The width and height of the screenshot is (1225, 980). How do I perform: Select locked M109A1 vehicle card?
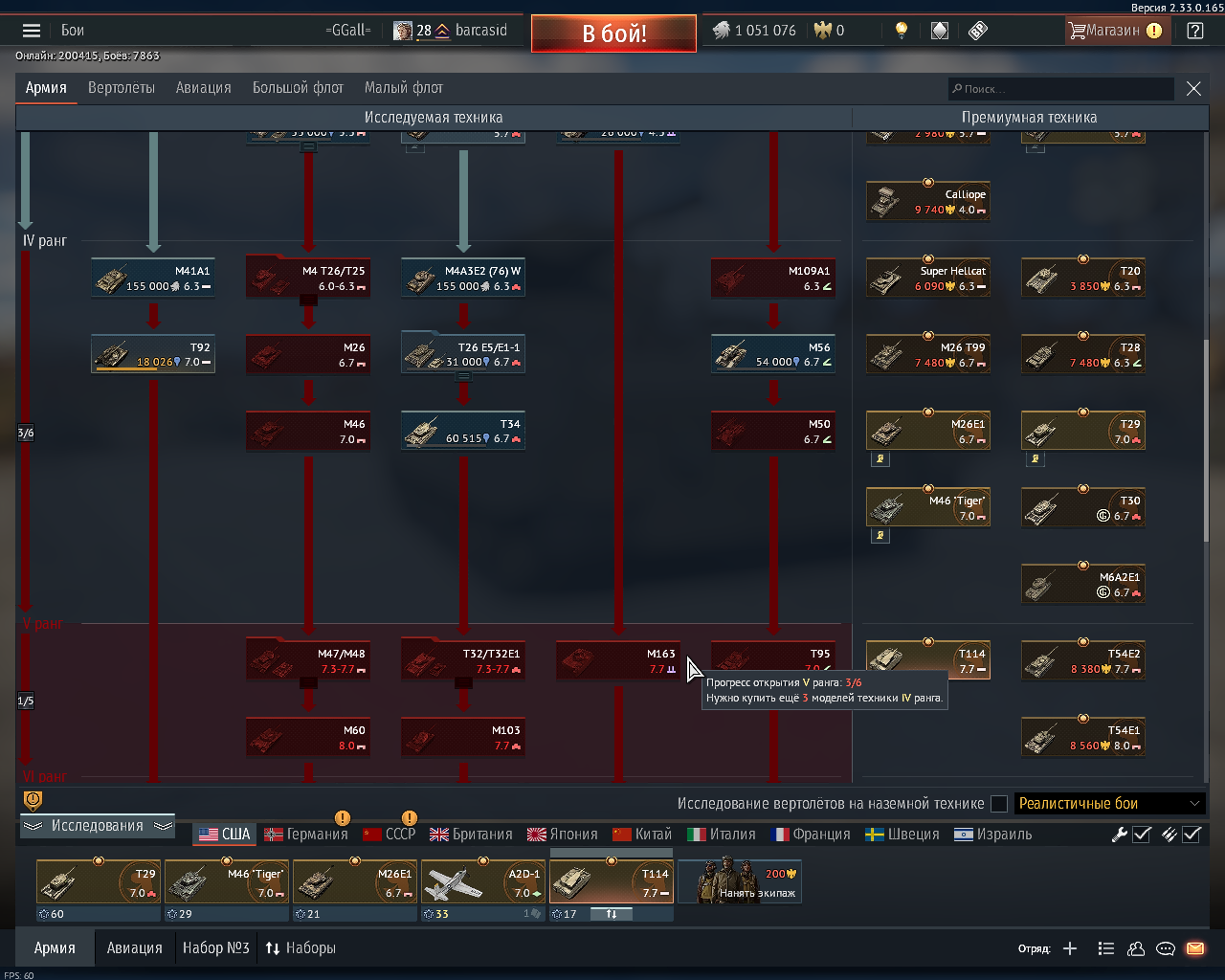coord(773,278)
